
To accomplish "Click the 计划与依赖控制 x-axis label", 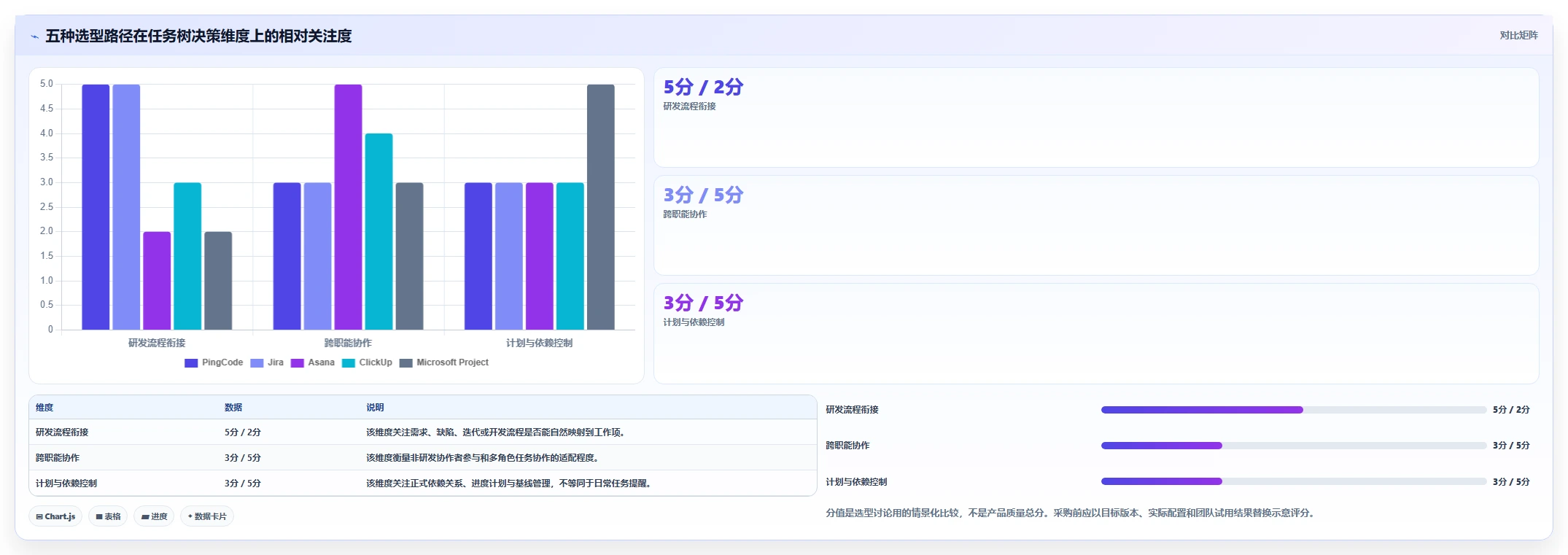I will 539,343.
